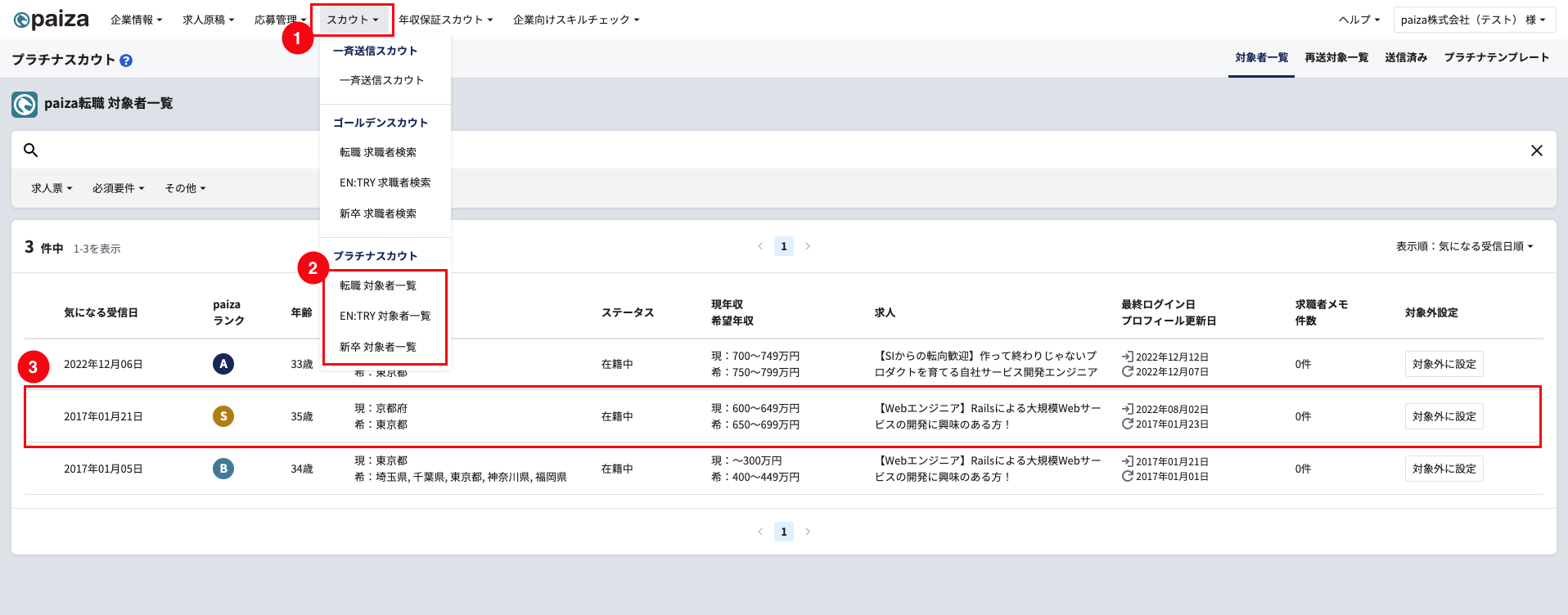This screenshot has width=1568, height=615.
Task: Click ステータス column header
Action: coord(628,312)
